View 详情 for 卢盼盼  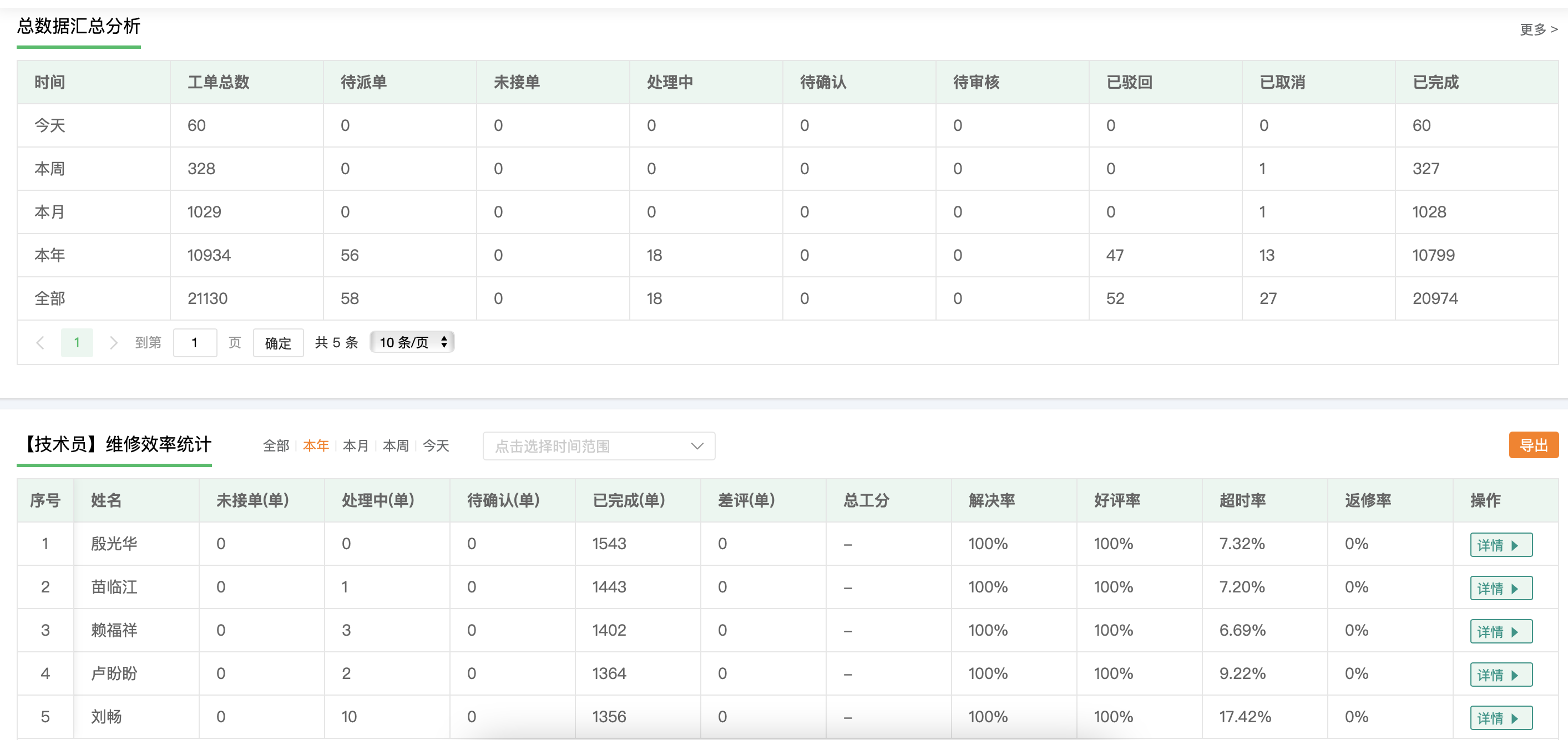coord(1501,675)
